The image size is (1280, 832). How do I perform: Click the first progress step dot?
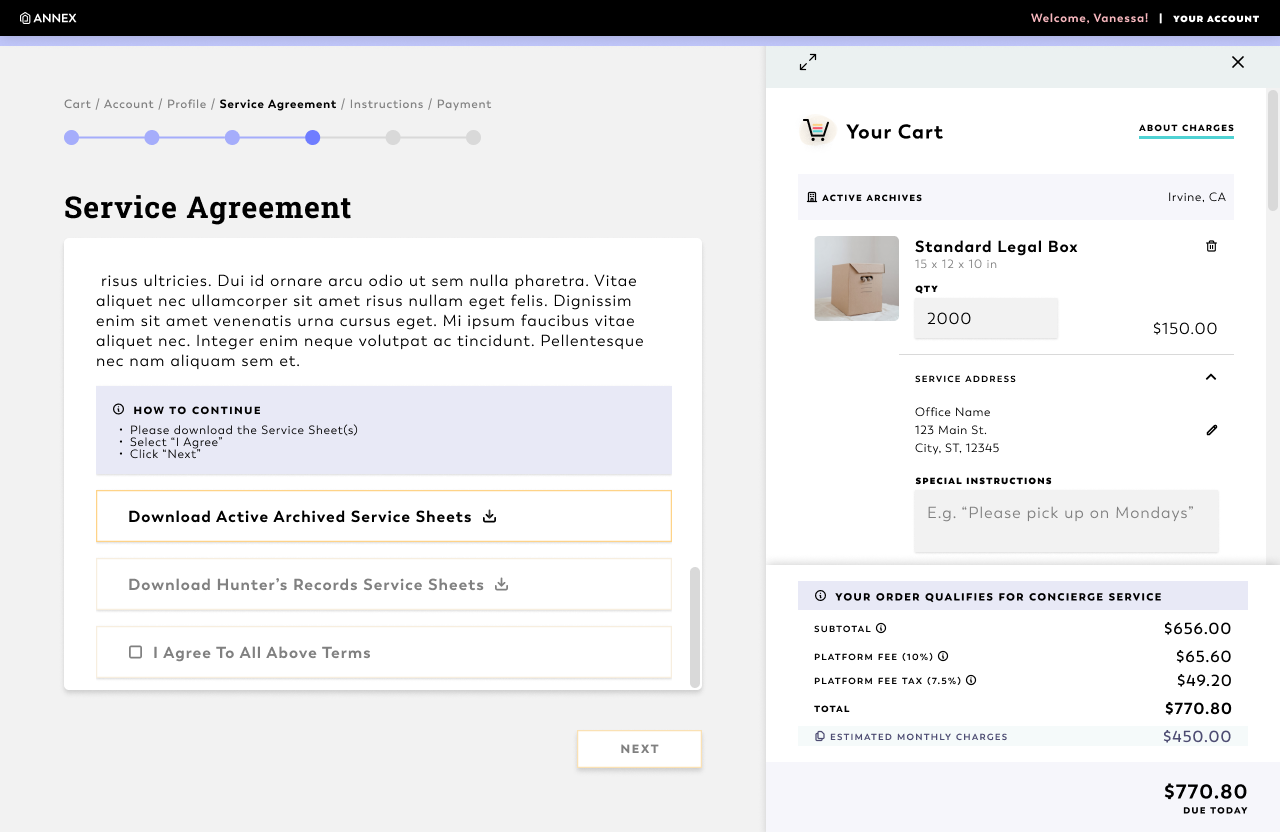click(72, 138)
